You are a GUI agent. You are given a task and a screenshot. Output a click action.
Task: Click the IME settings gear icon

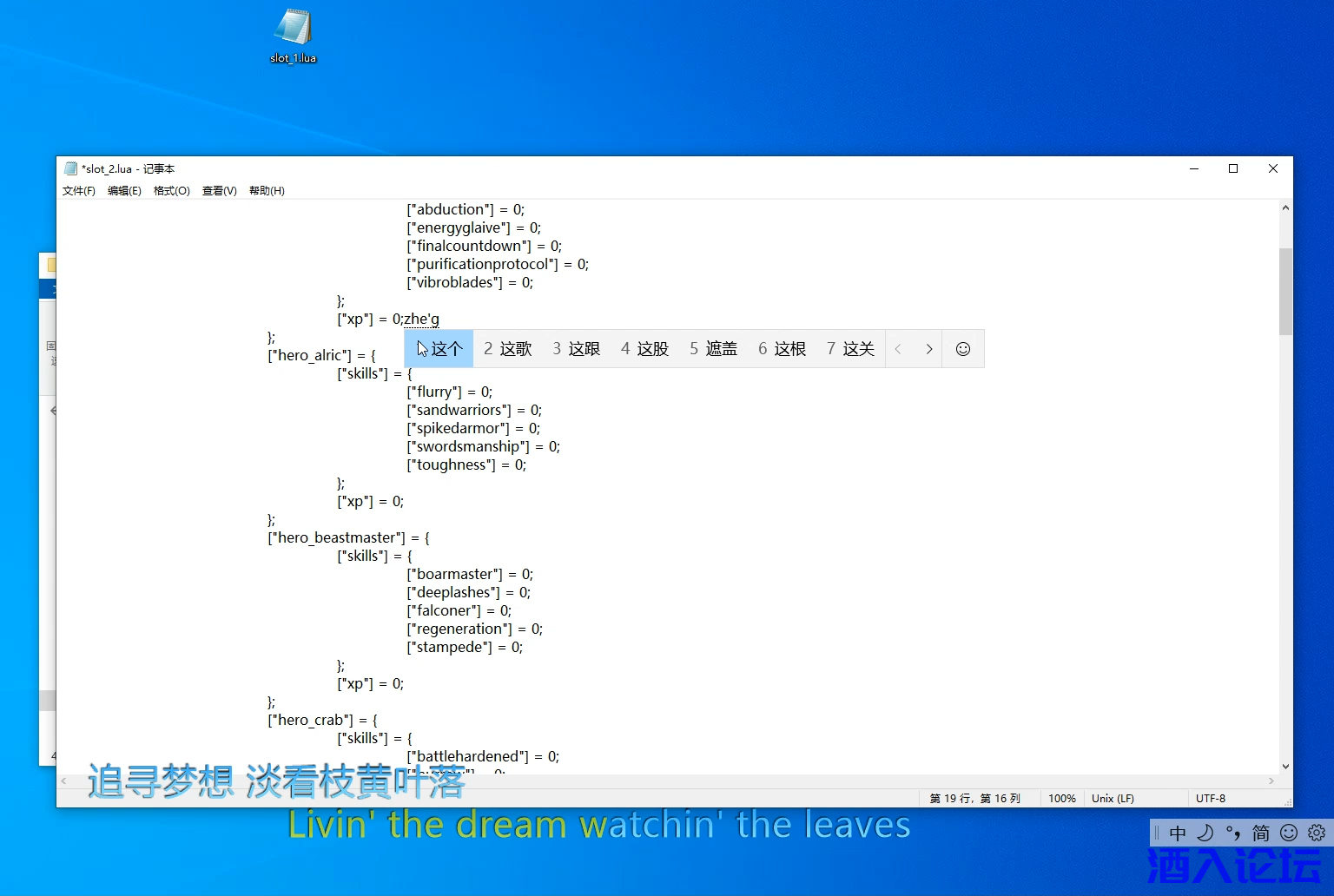pos(1317,833)
